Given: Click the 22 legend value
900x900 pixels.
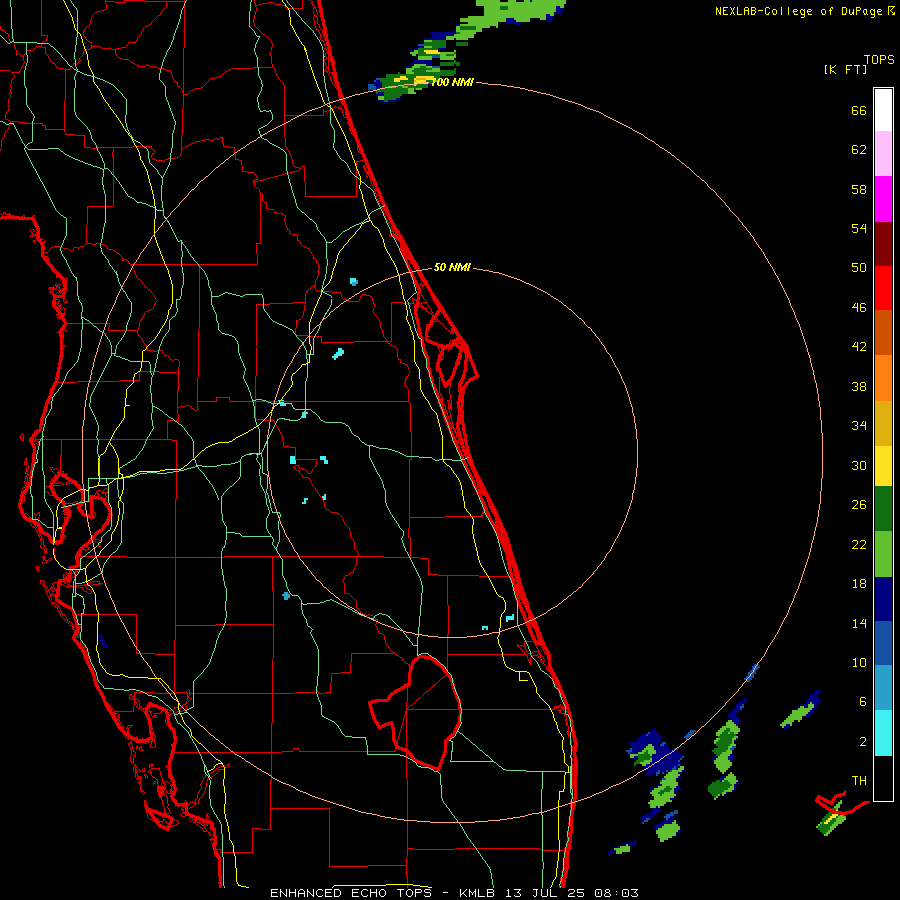Looking at the screenshot, I should click(859, 544).
